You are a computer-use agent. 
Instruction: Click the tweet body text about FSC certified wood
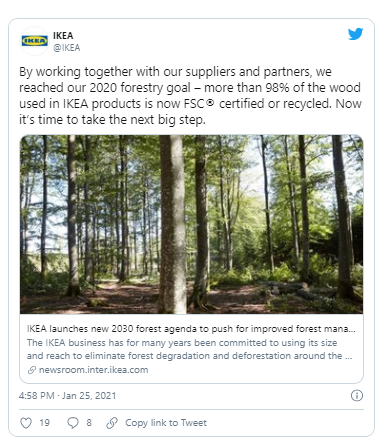190,96
